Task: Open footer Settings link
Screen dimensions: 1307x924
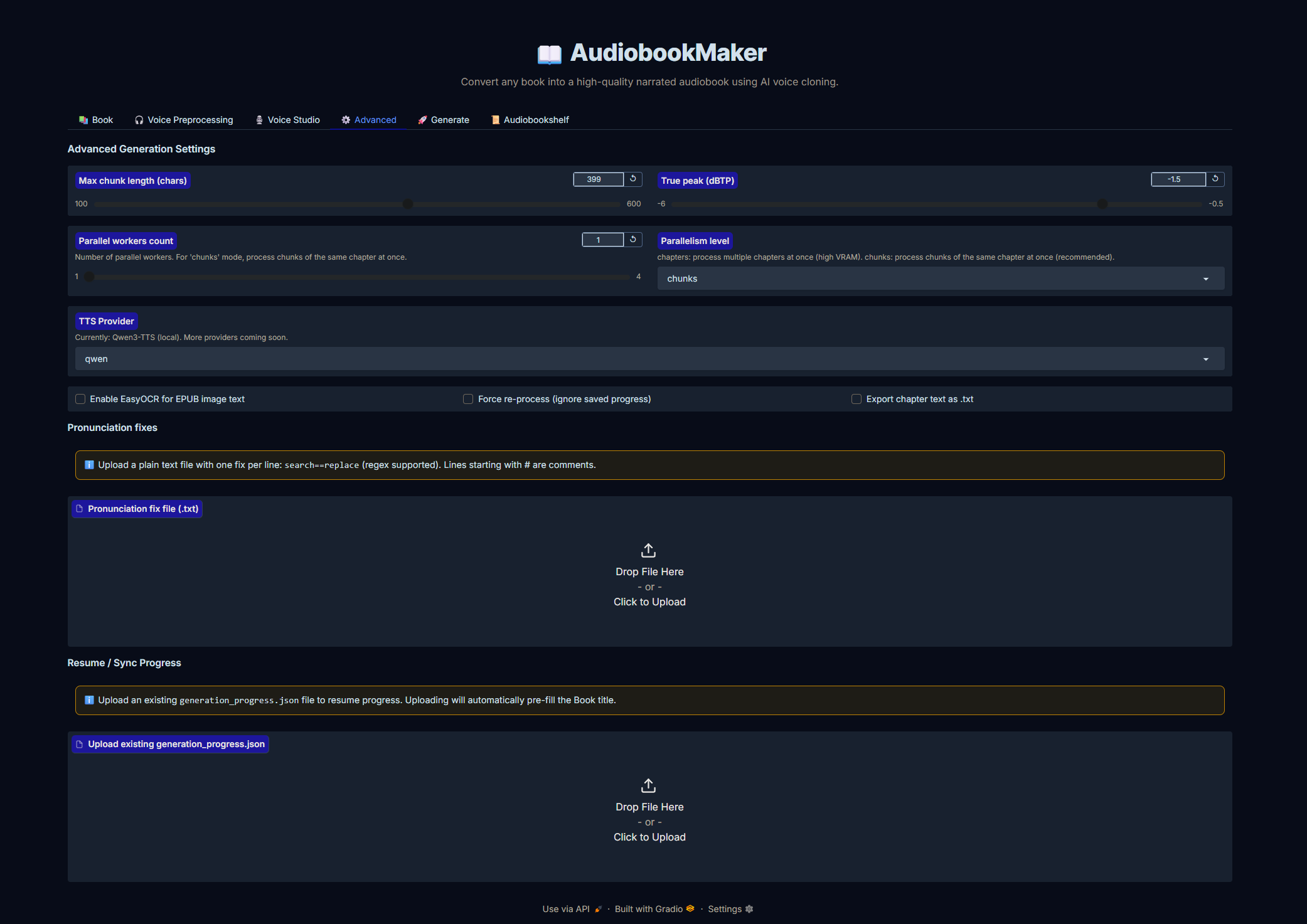Action: (x=730, y=909)
